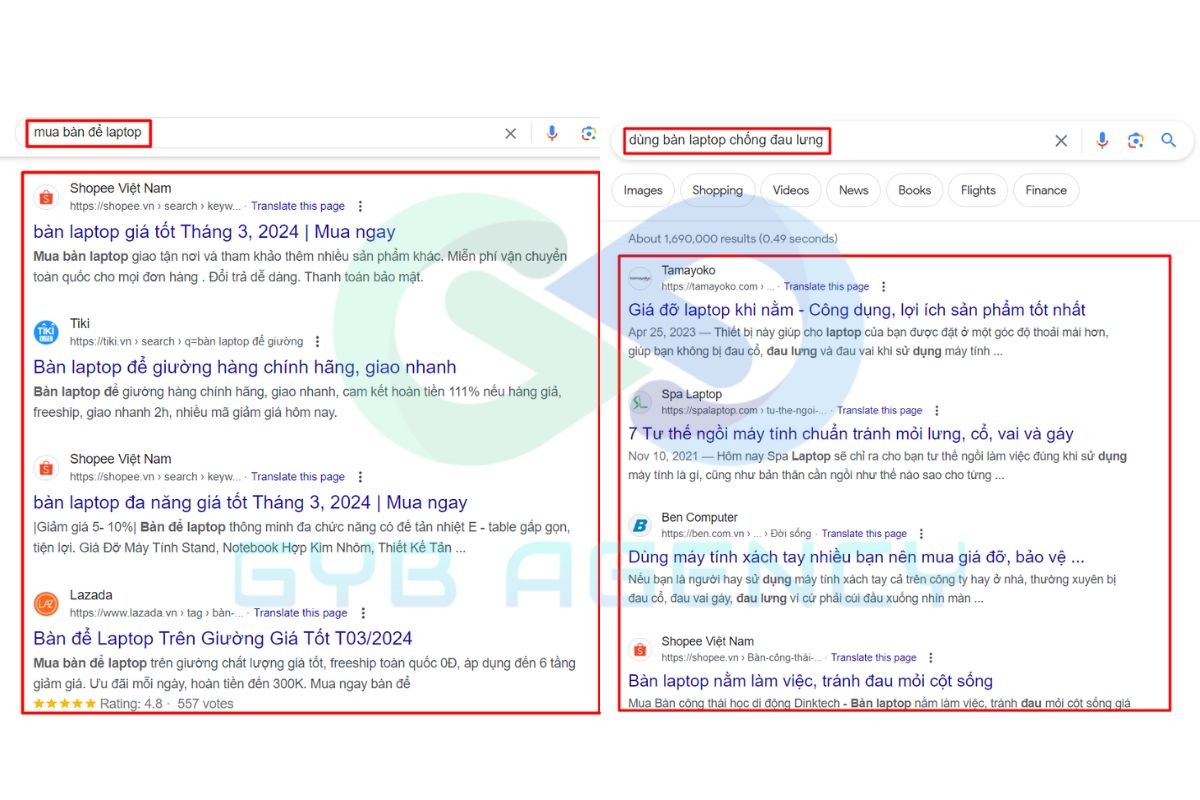1200x800 pixels.
Task: Switch to the Books filter tab
Action: click(914, 190)
